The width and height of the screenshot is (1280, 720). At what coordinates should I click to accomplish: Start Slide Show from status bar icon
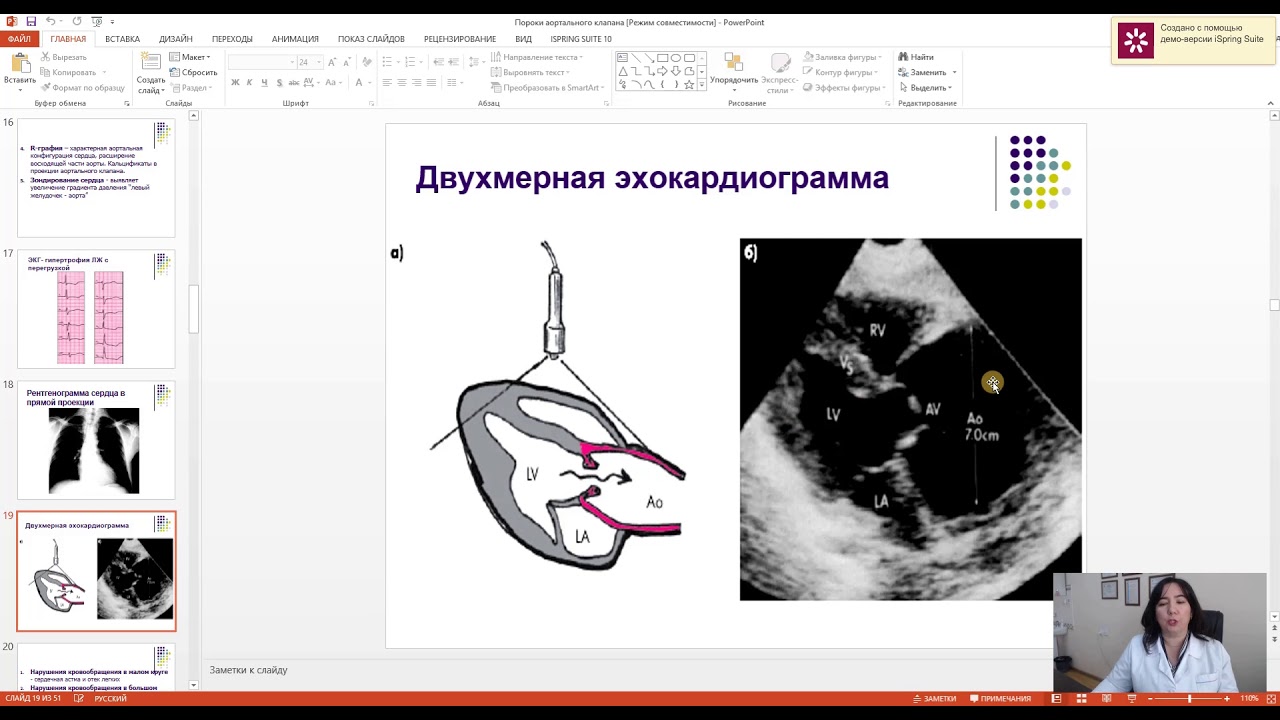pyautogui.click(x=1131, y=699)
